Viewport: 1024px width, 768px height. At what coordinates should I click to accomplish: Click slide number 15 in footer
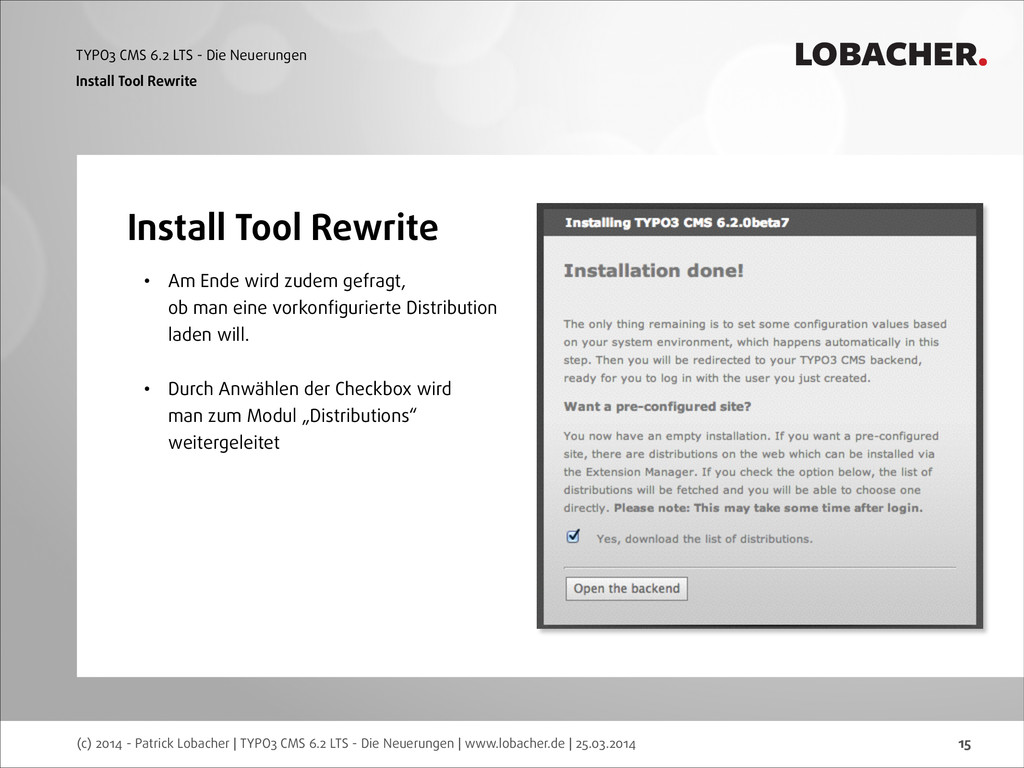965,744
